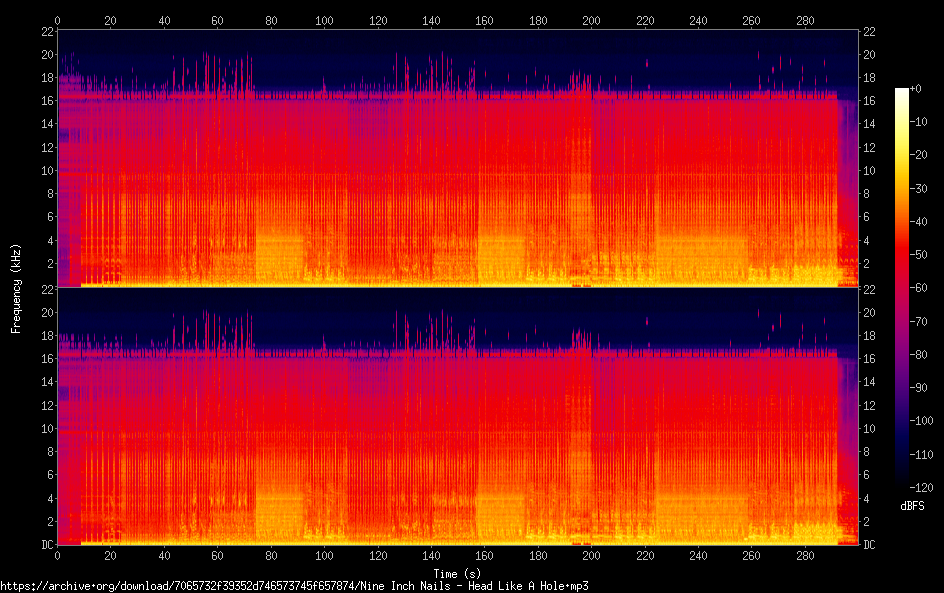The width and height of the screenshot is (944, 593).
Task: Click the "dBFS" label under the color scale
Action: pos(912,507)
